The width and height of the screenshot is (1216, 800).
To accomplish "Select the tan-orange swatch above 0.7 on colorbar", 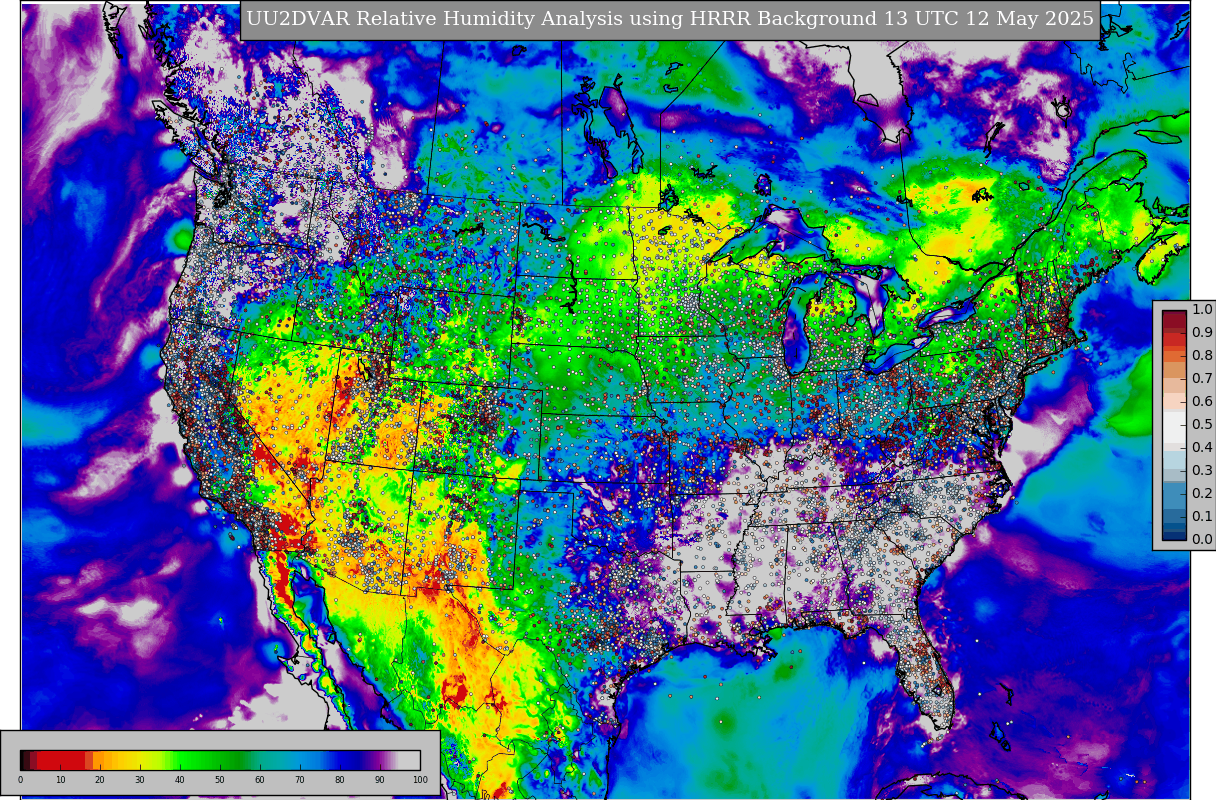I will coord(1174,370).
